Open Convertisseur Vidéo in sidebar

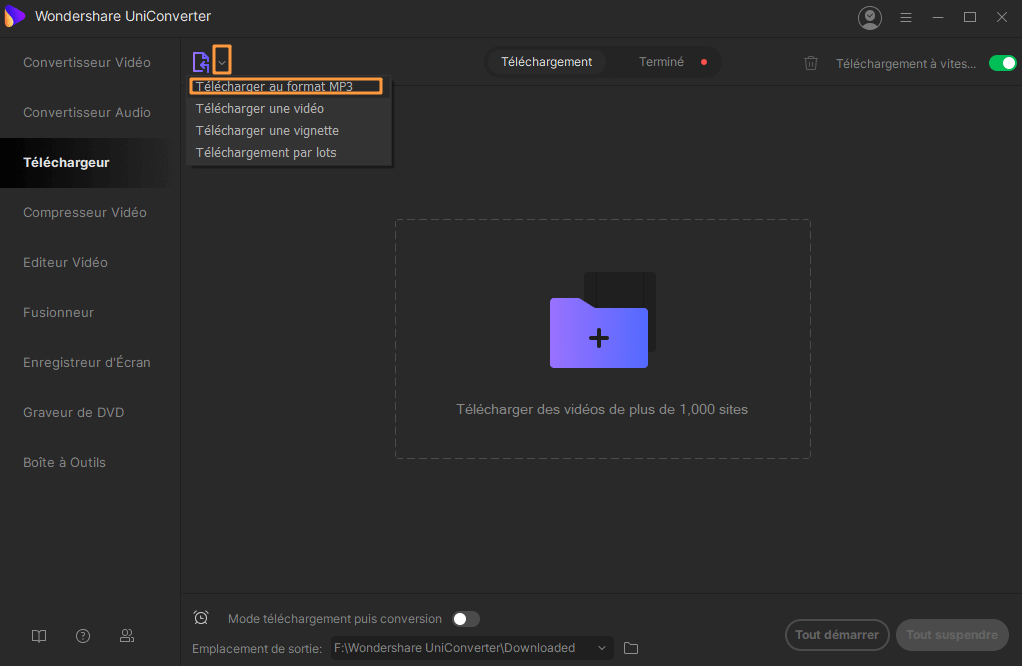point(87,62)
